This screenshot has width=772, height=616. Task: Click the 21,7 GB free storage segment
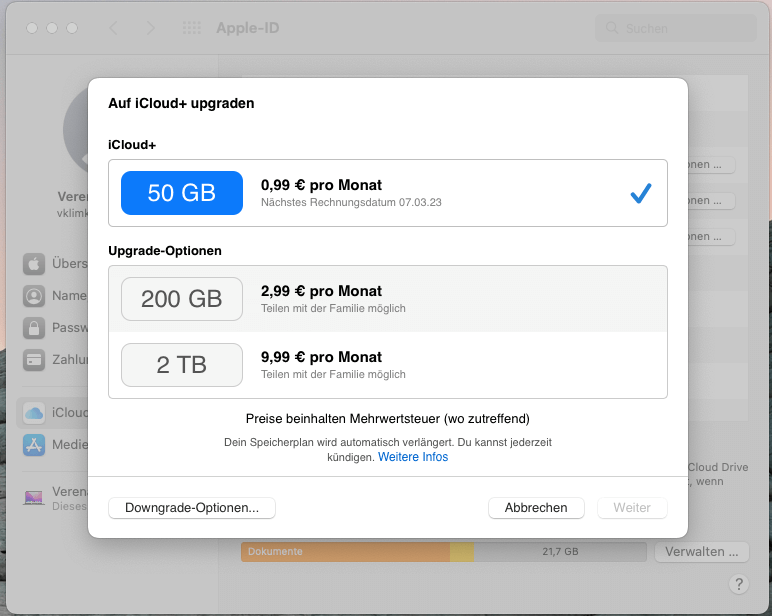[x=560, y=551]
